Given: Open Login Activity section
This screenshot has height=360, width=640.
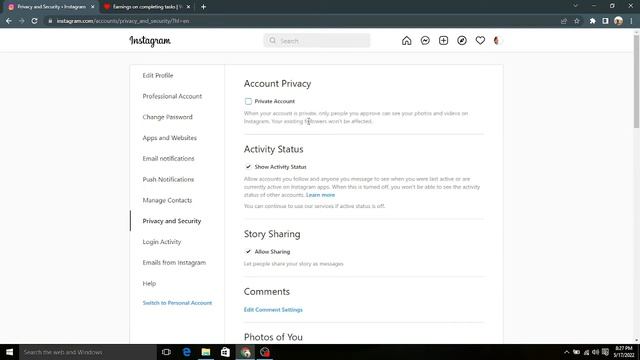Looking at the screenshot, I should (x=162, y=242).
